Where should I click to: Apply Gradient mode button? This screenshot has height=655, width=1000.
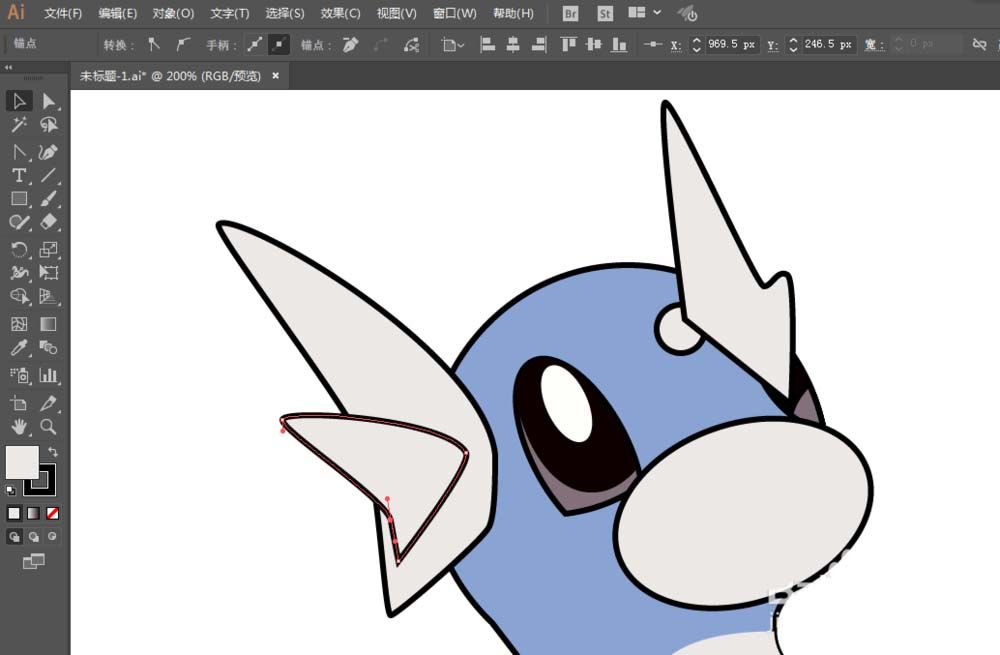pyautogui.click(x=33, y=513)
